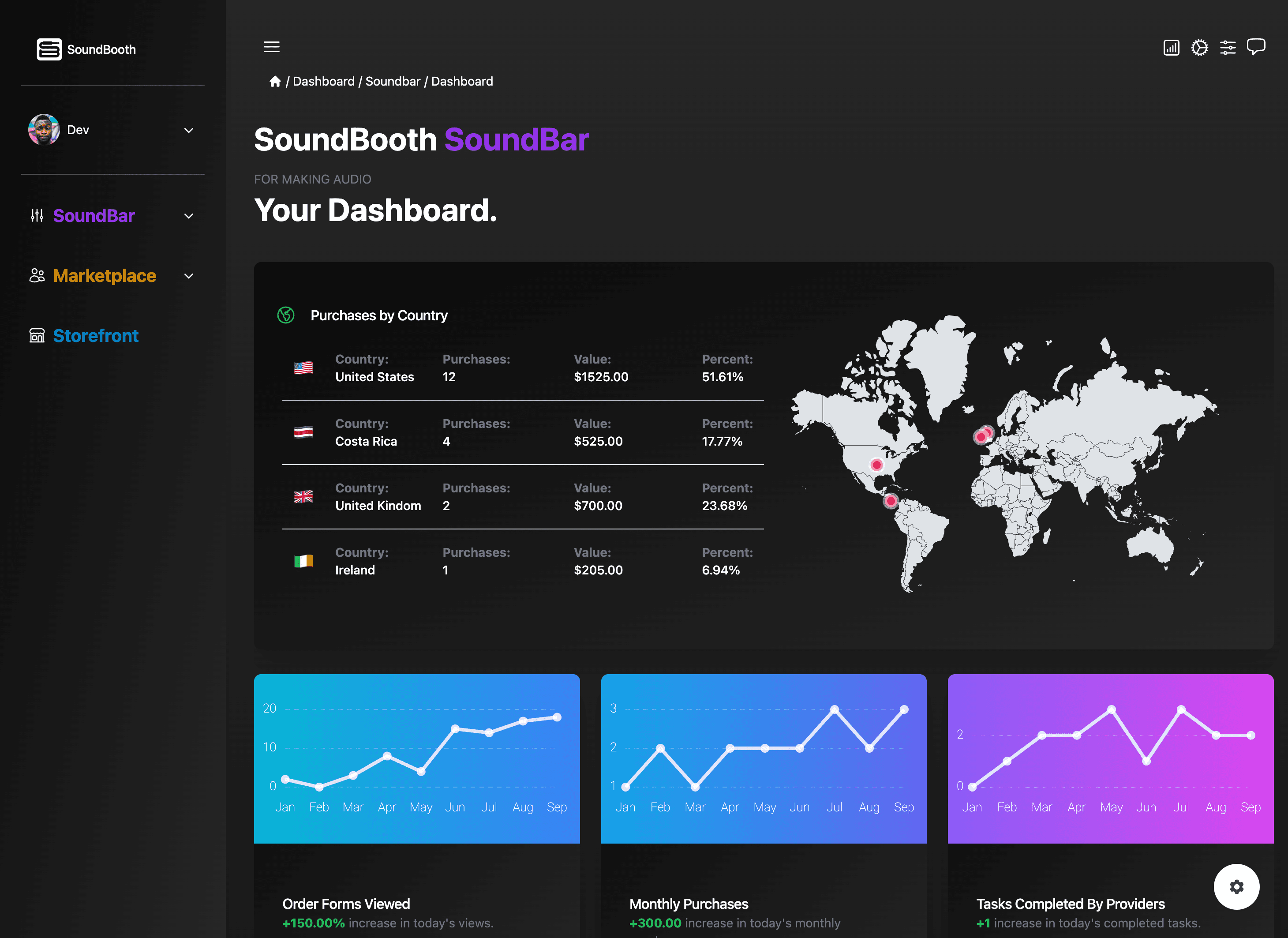The width and height of the screenshot is (1288, 938).
Task: Click the settings gear icon top right
Action: [1200, 48]
